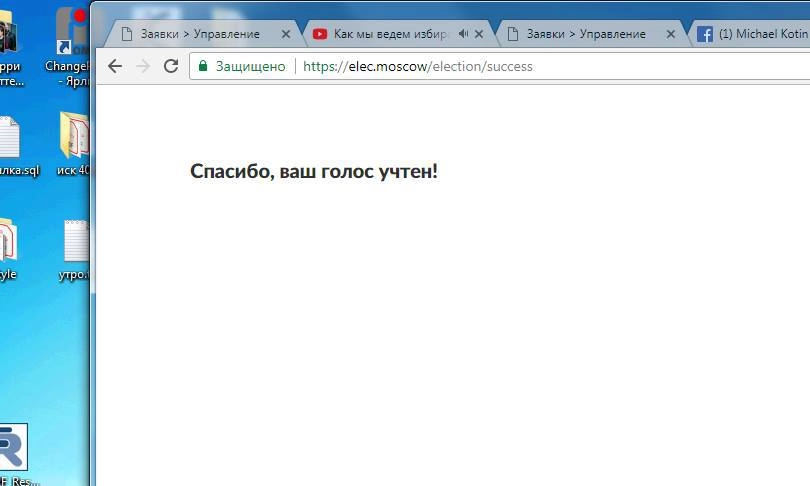The width and height of the screenshot is (810, 486).
Task: Open the 'утро' text file on the desktop
Action: [76, 247]
